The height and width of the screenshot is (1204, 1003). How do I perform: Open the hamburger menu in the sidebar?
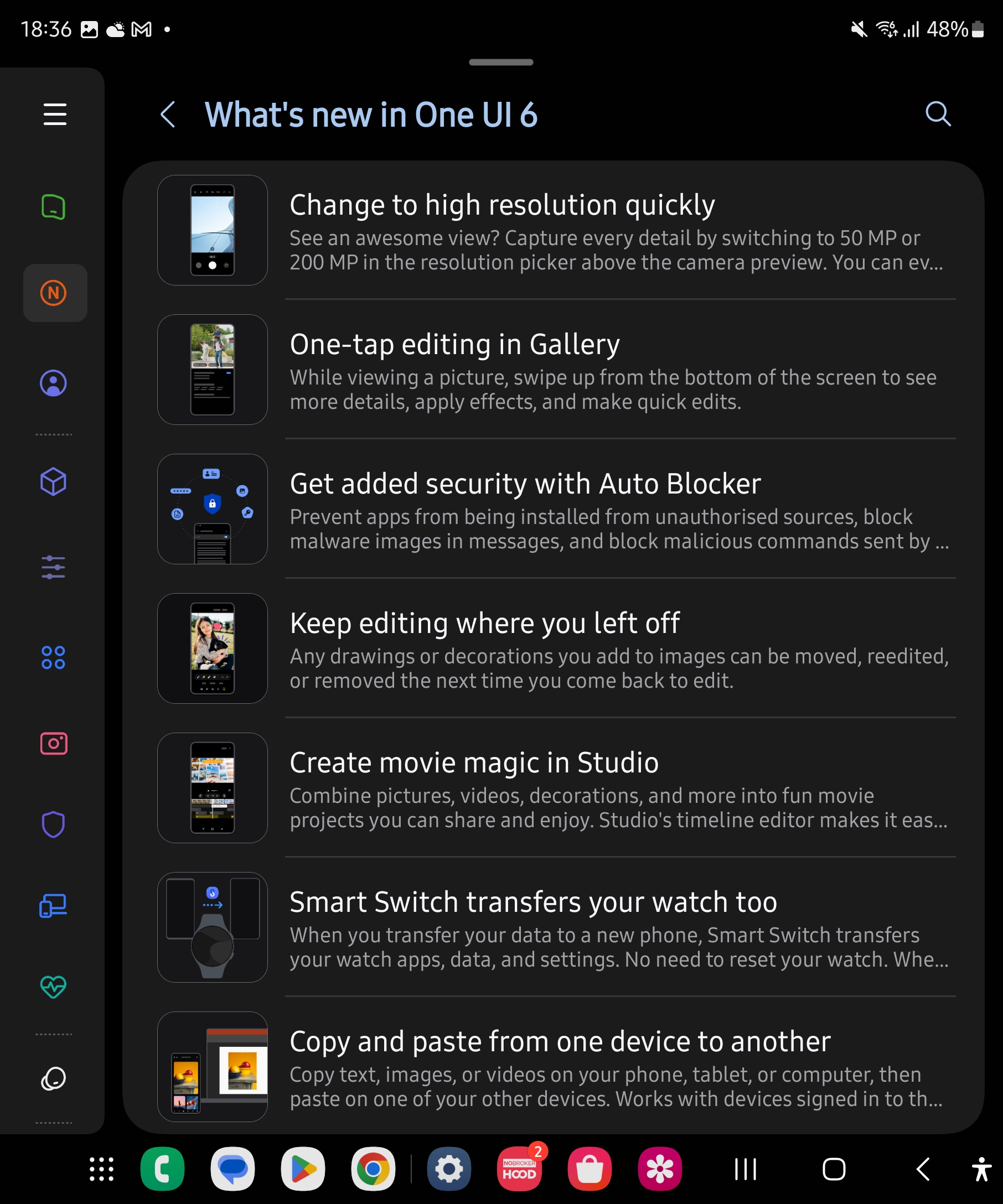pyautogui.click(x=54, y=114)
